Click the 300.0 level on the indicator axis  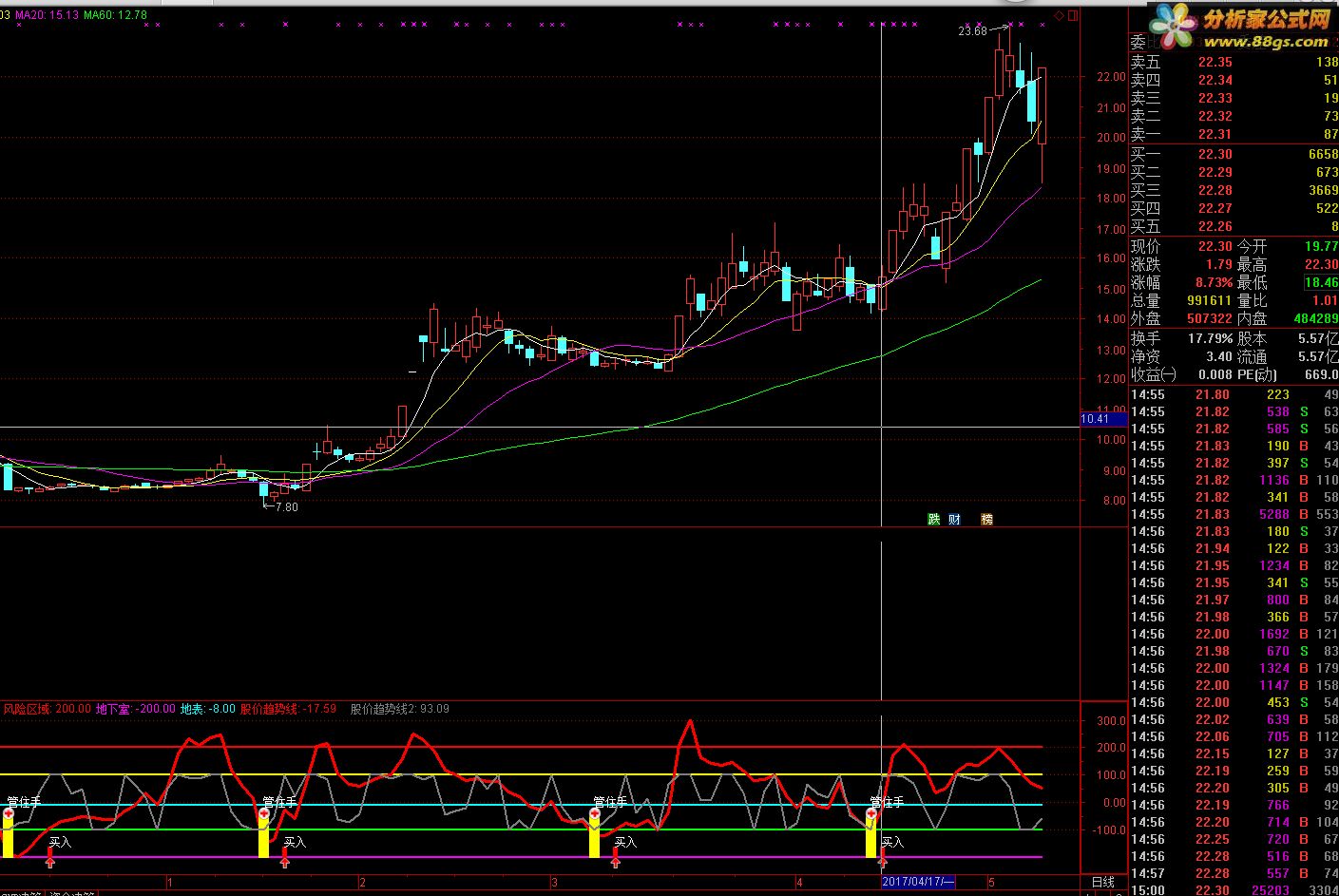[x=1111, y=721]
